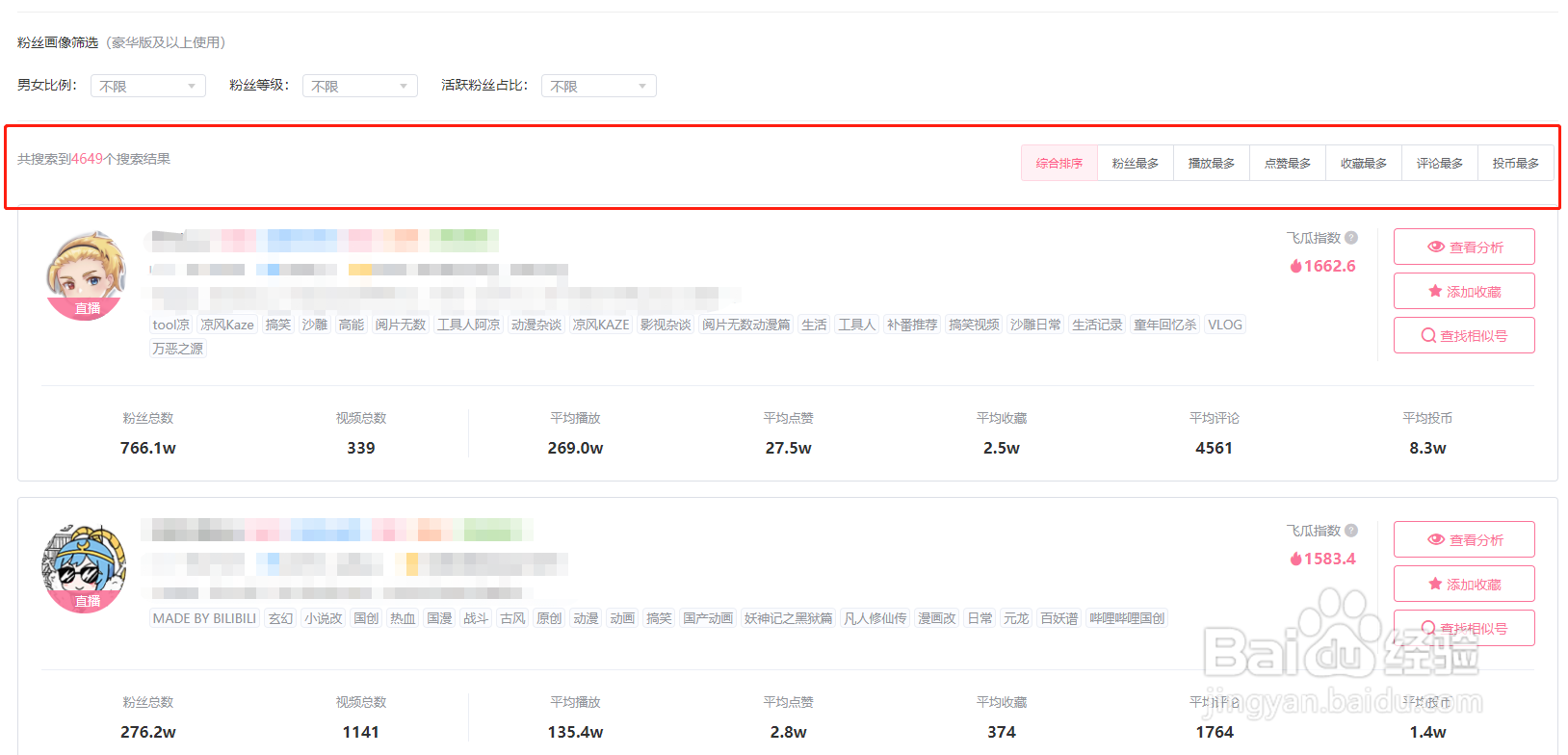Click the tag 童年回忆杀
Image resolution: width=1568 pixels, height=755 pixels.
pos(1165,325)
